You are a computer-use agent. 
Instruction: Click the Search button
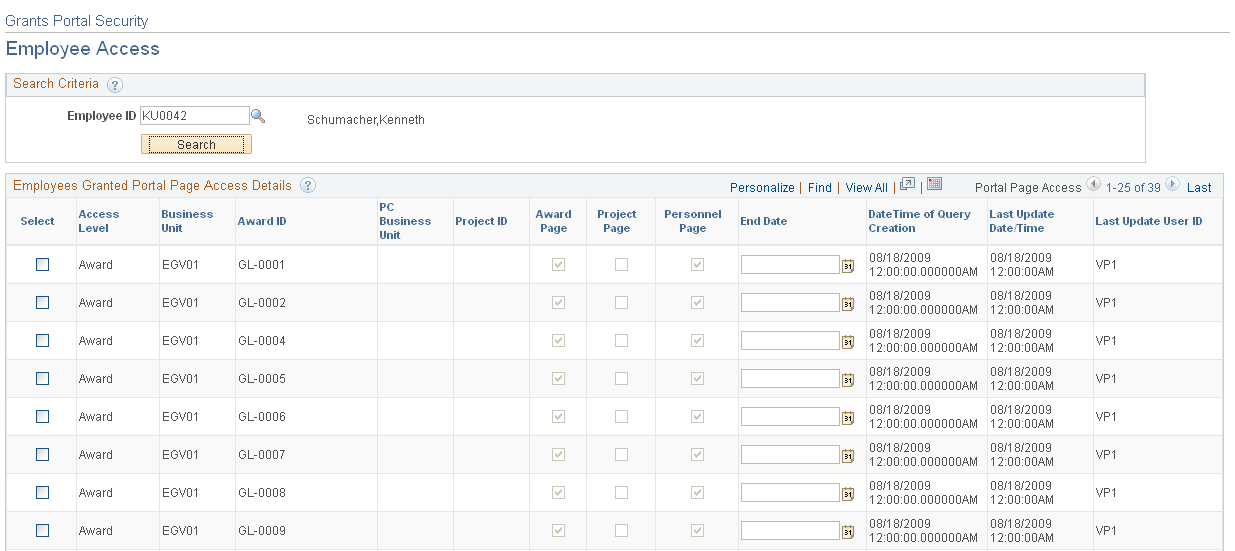click(196, 145)
